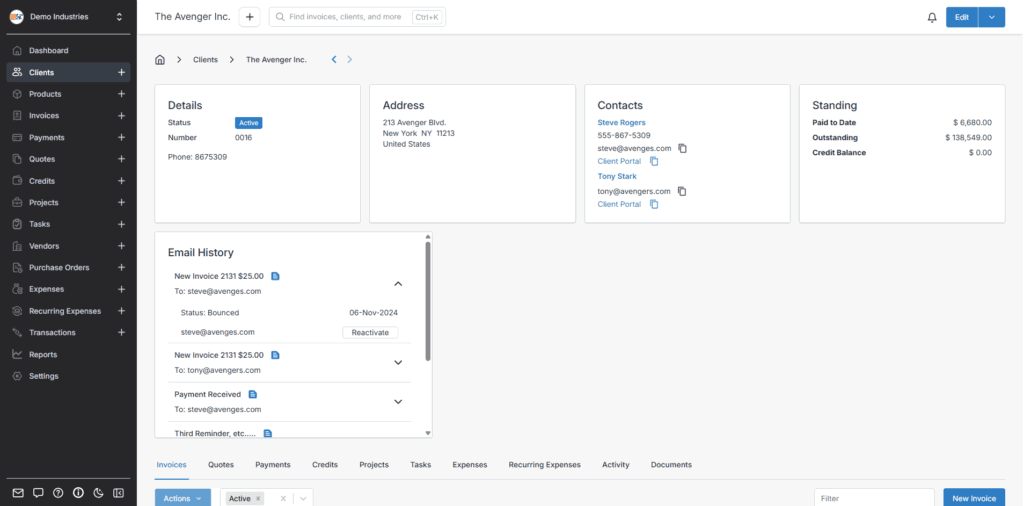Collapse the sidebar using the panel icon
The image size is (1024, 506).
point(118,493)
